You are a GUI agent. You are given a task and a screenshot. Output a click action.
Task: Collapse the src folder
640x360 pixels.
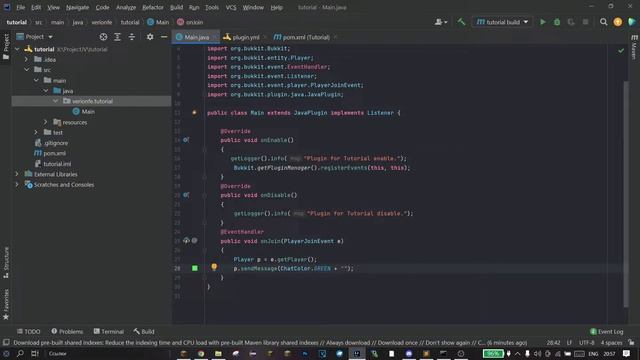pyautogui.click(x=27, y=70)
